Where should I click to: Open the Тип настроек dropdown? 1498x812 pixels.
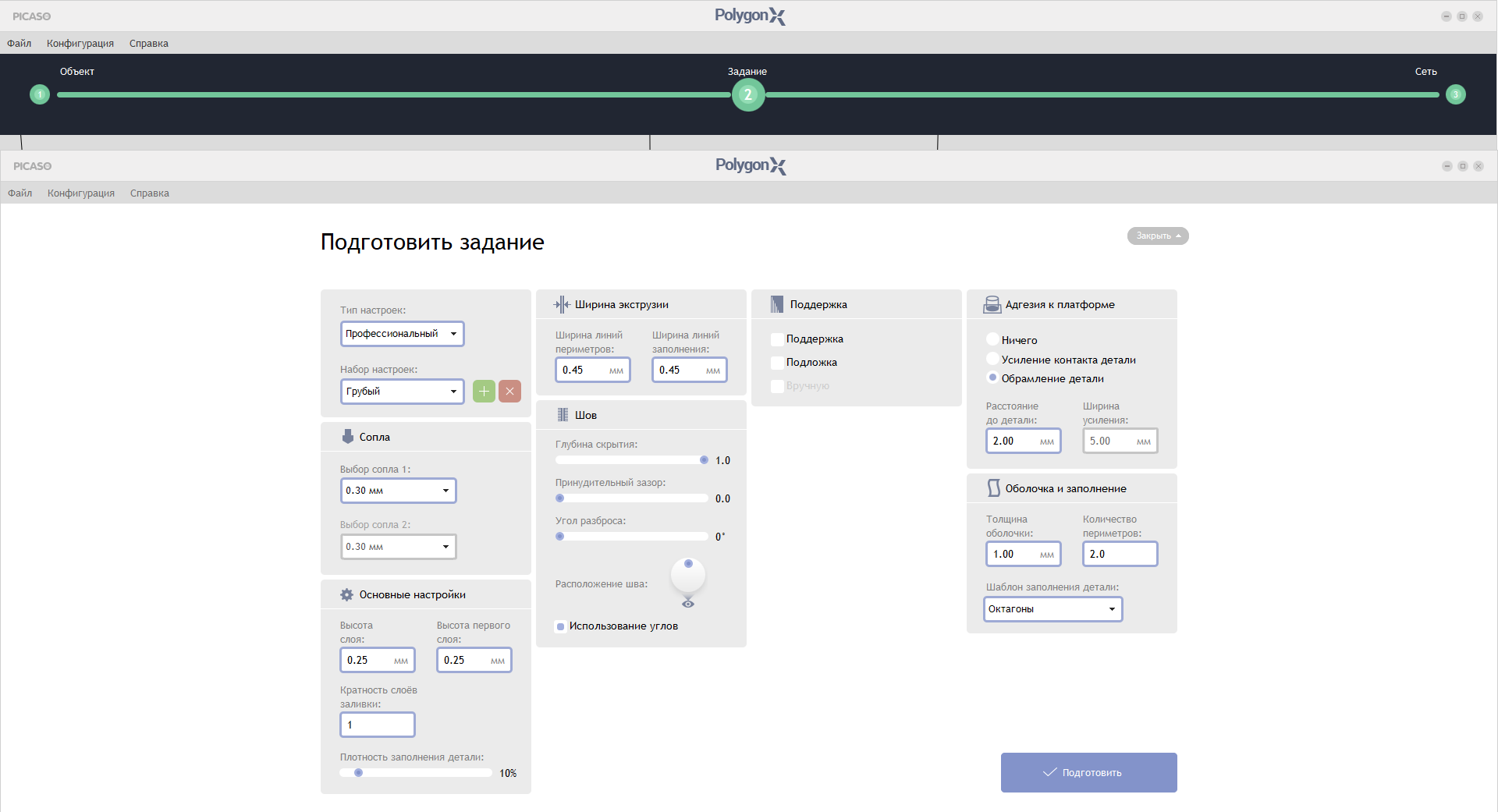coord(403,334)
